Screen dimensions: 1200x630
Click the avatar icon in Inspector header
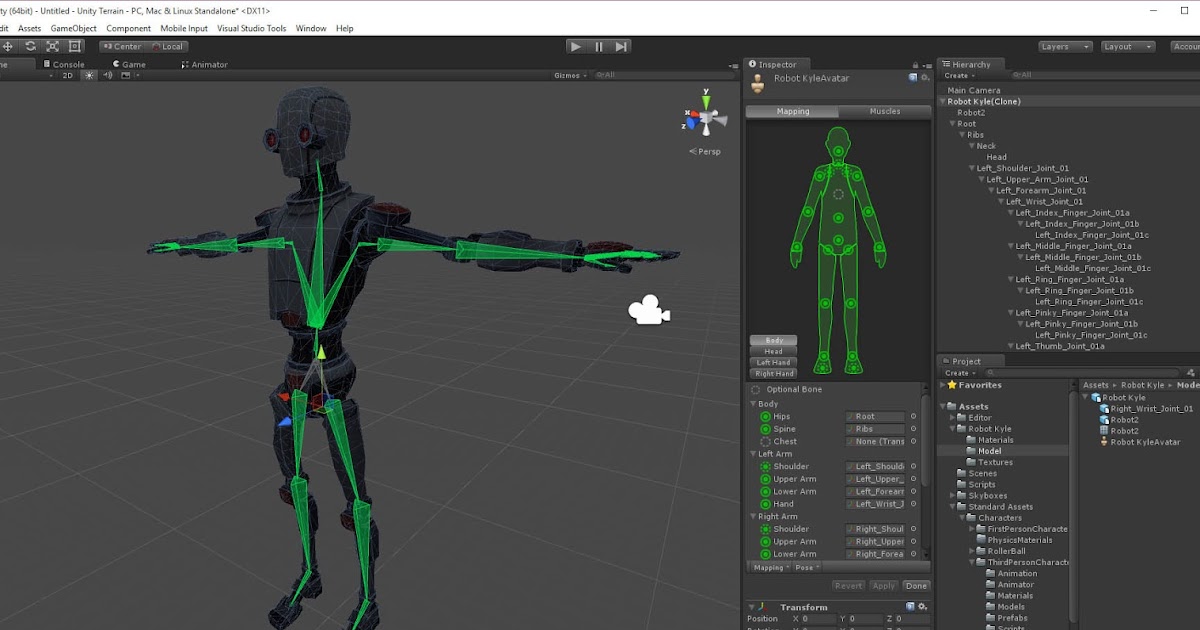(758, 82)
